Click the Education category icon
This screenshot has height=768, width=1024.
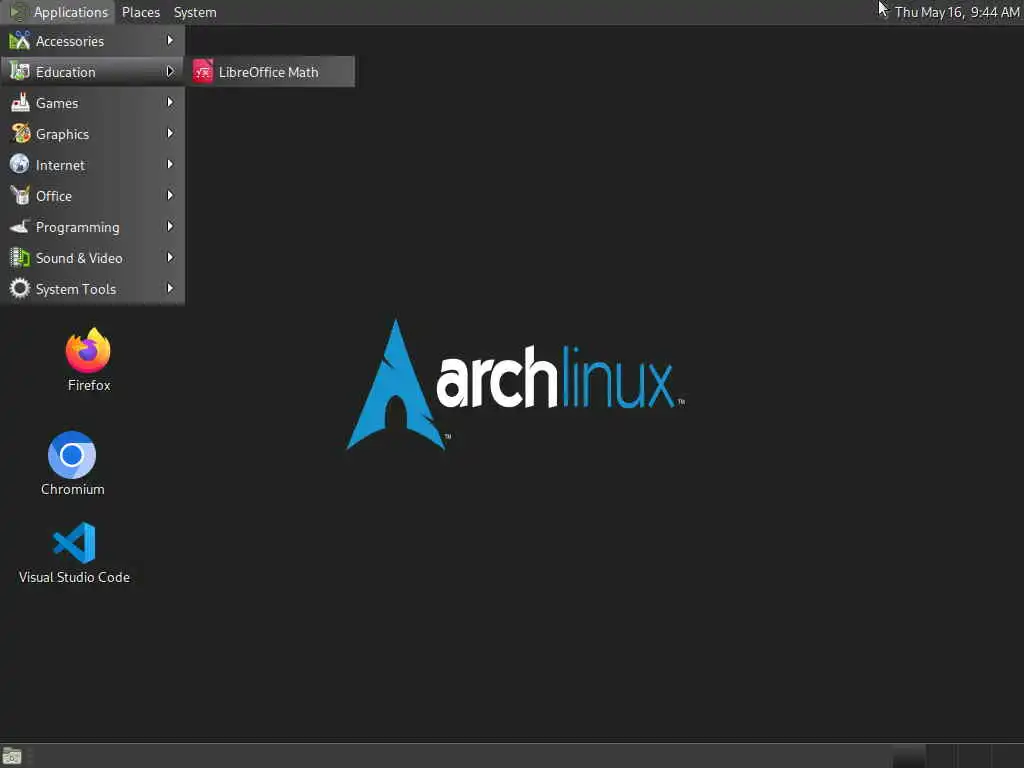click(20, 72)
